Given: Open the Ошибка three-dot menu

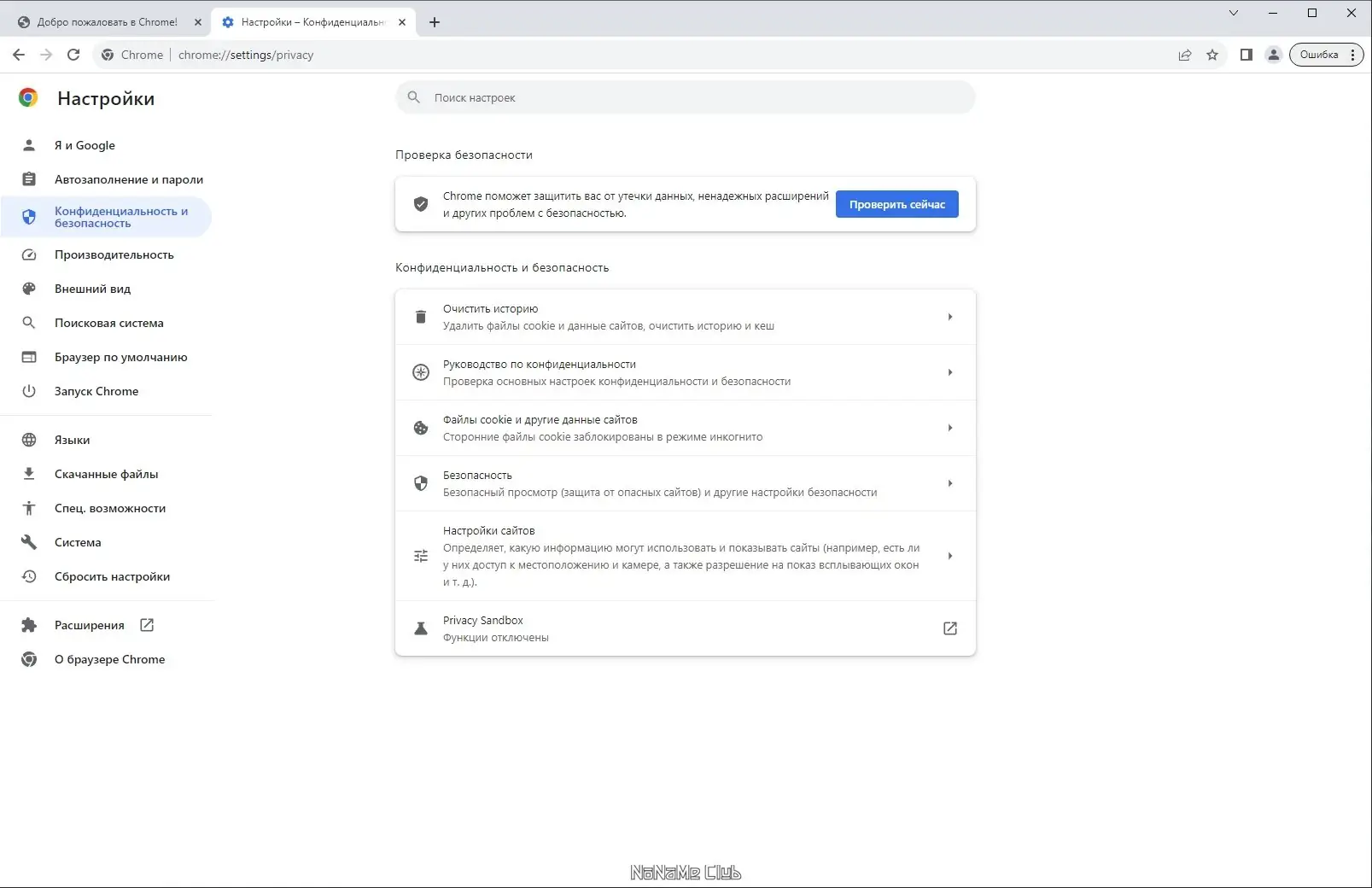Looking at the screenshot, I should pos(1353,54).
